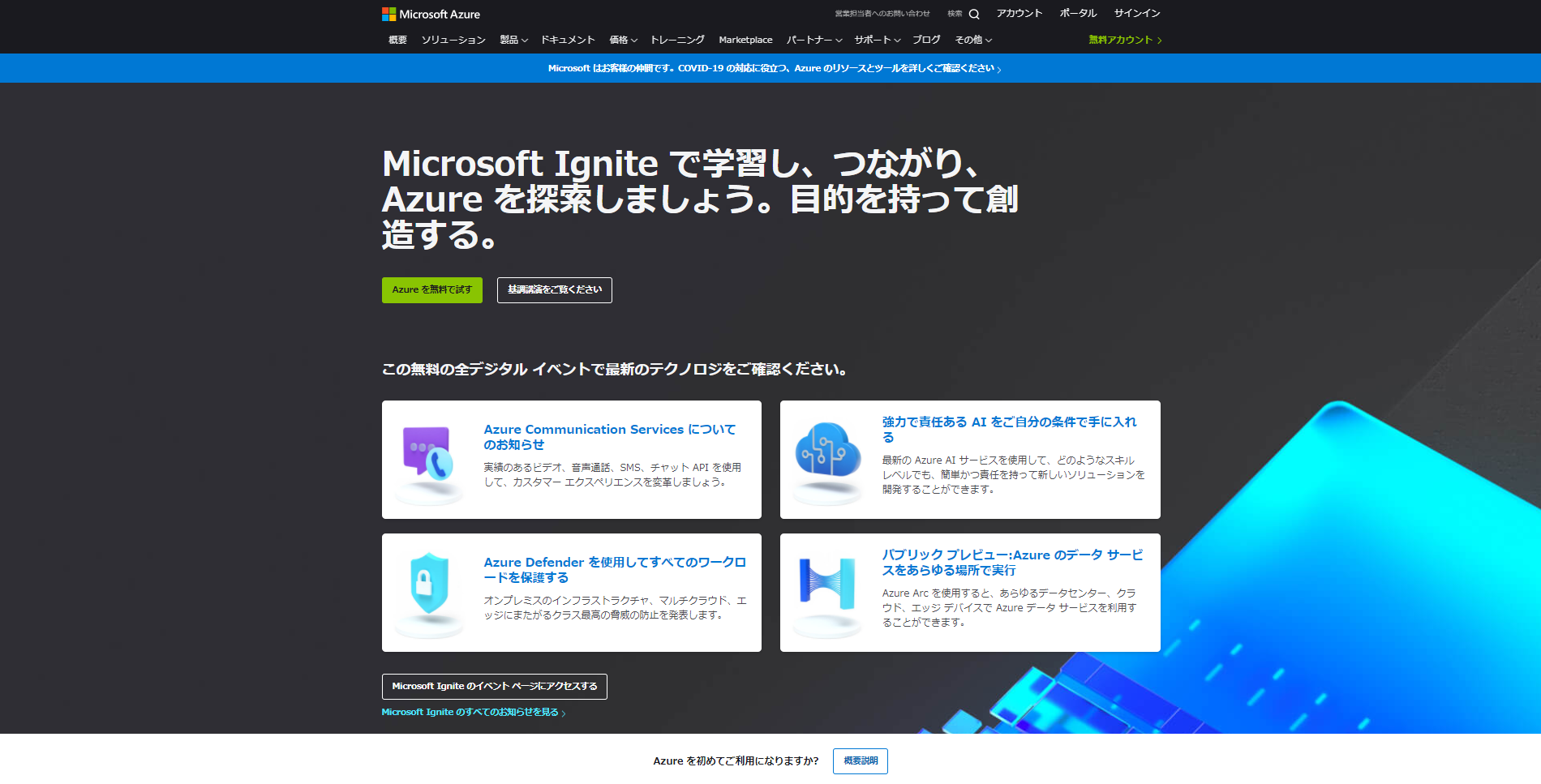Open Azure Defender を使用して card title link
This screenshot has height=784, width=1541.
tap(615, 570)
